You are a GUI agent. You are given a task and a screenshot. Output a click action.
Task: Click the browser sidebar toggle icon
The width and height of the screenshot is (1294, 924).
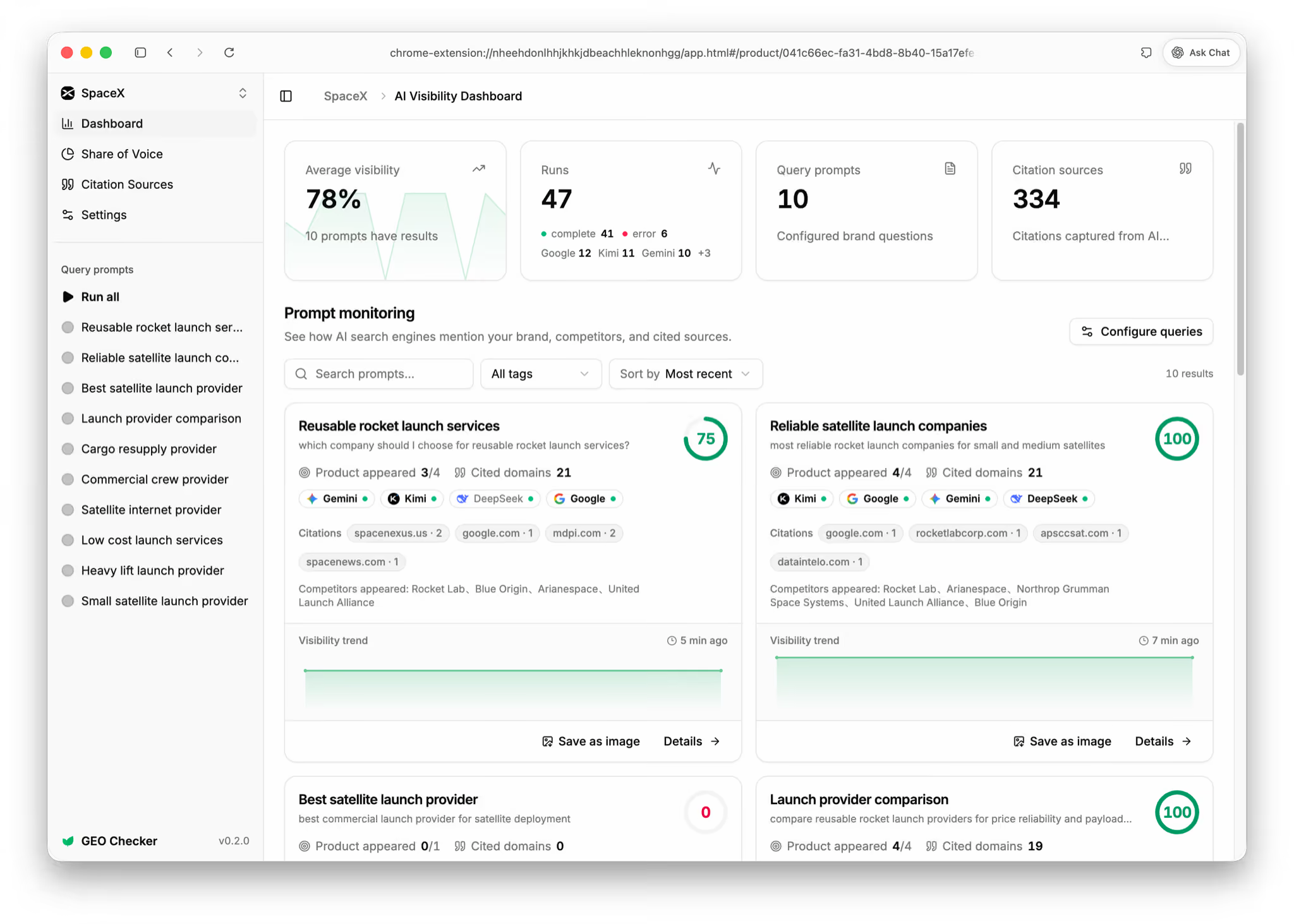tap(140, 52)
